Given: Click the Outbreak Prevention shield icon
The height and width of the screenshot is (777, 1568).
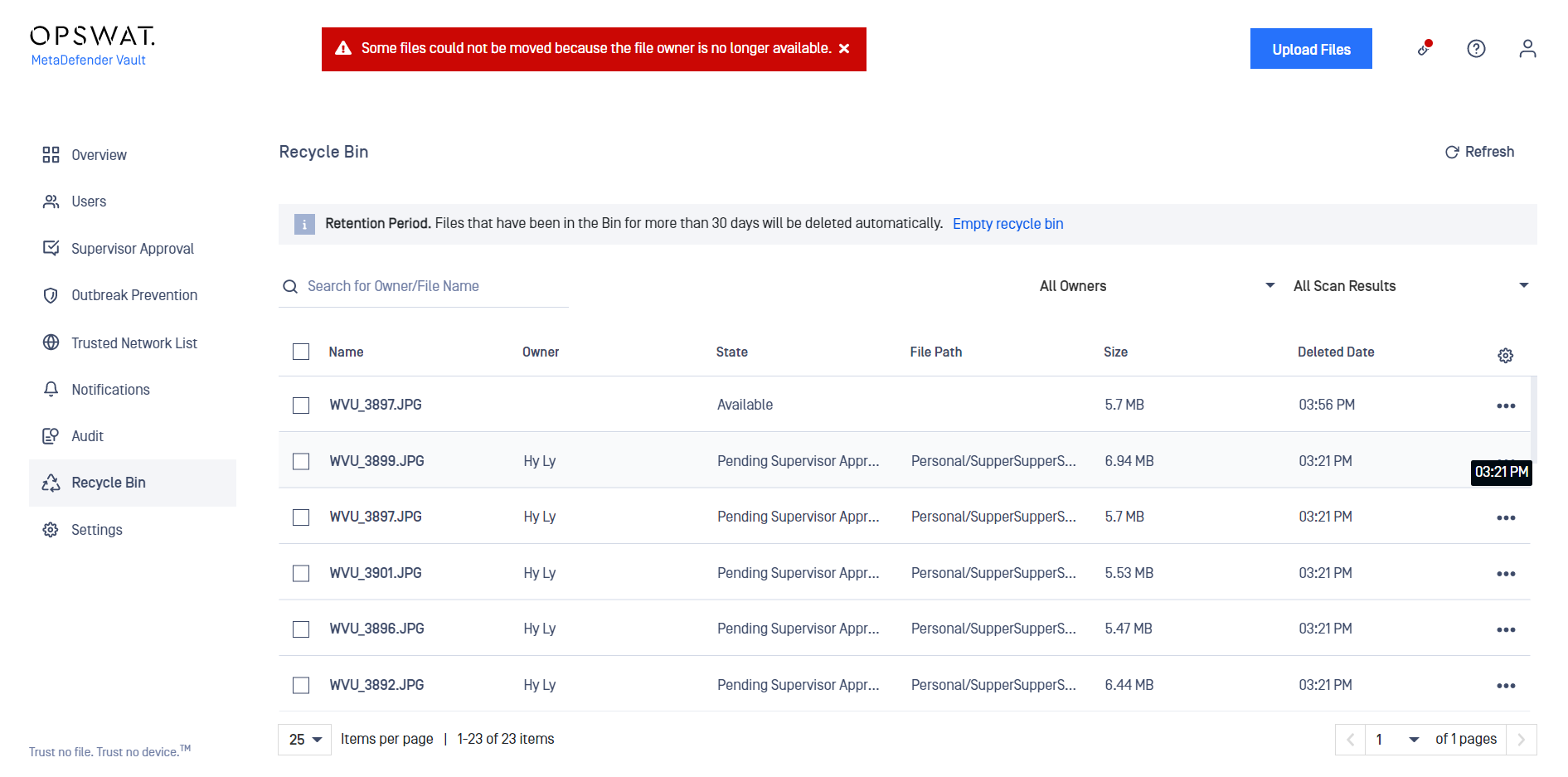Looking at the screenshot, I should click(x=51, y=295).
